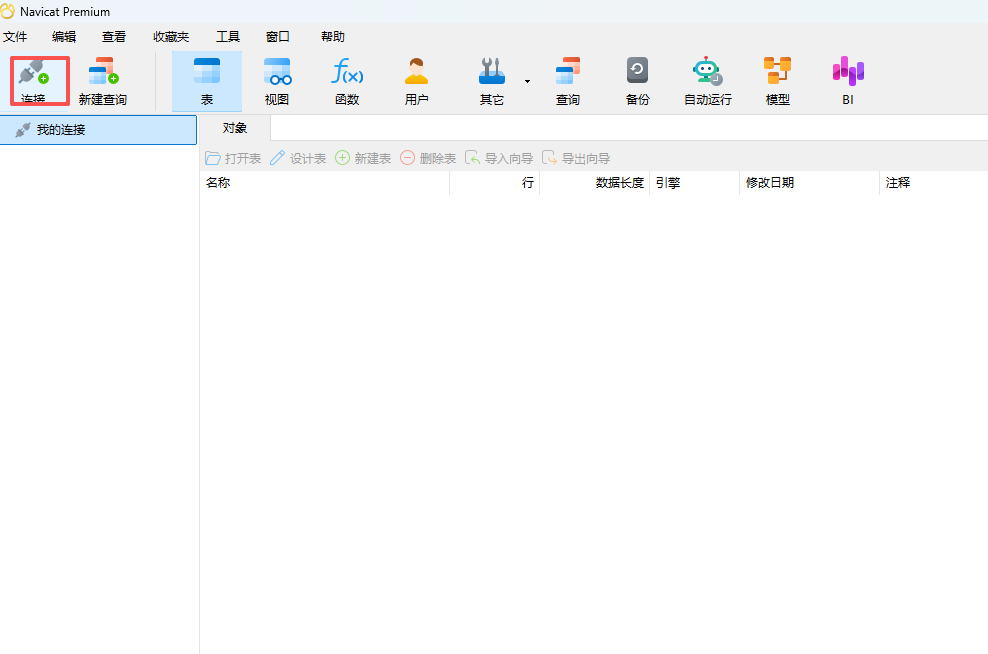Sort by the 注释 column header
The height and width of the screenshot is (654, 988).
[x=934, y=183]
